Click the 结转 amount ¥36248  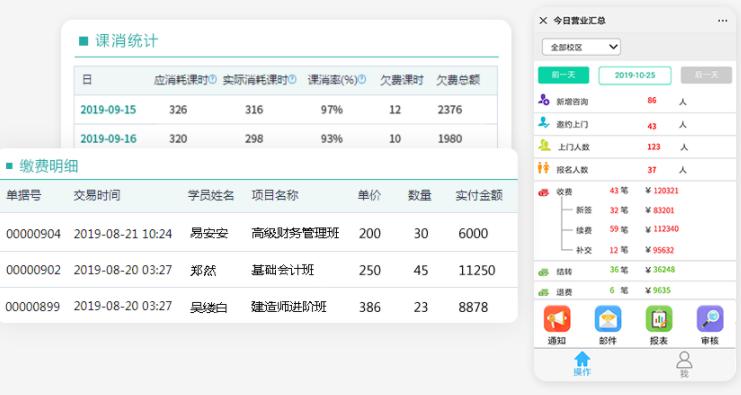pyautogui.click(x=660, y=270)
